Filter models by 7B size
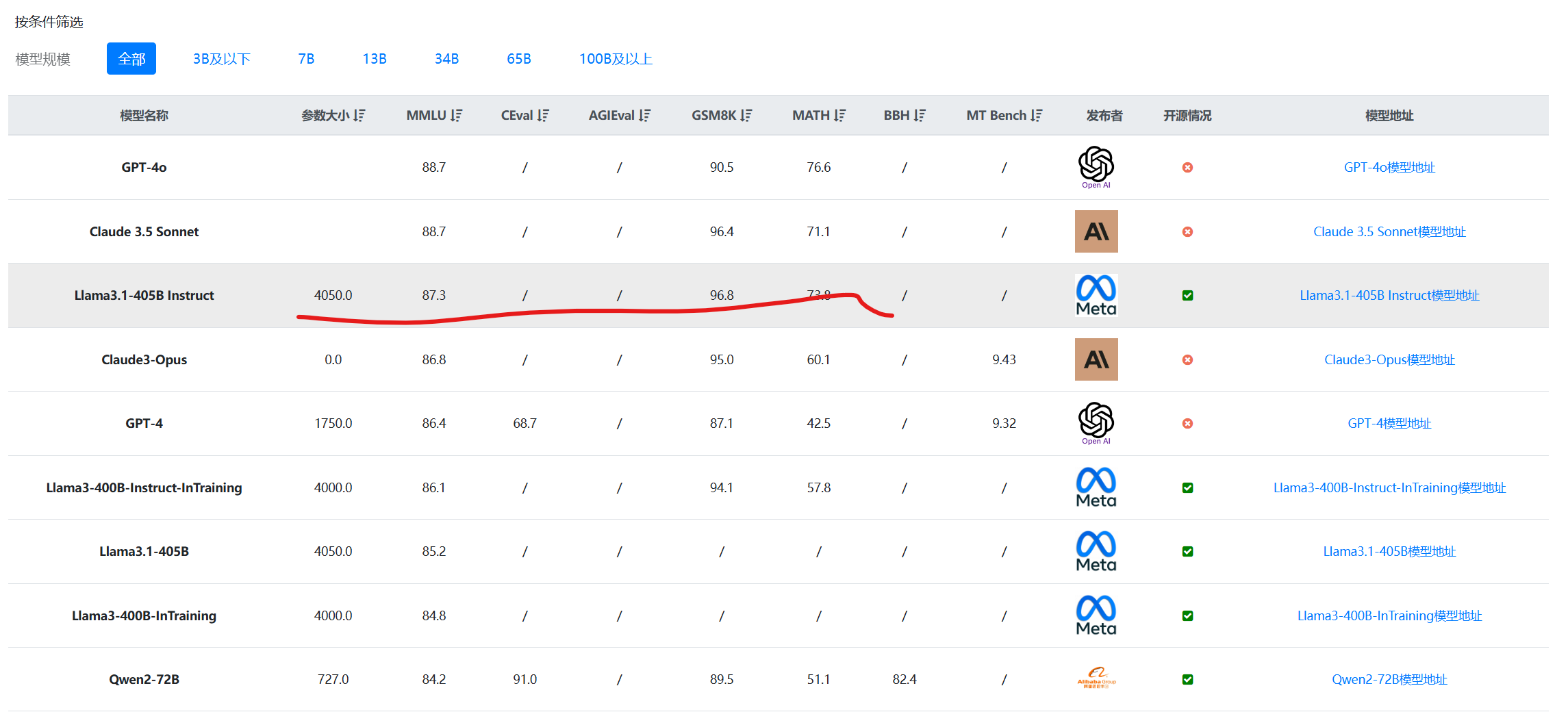 click(x=306, y=59)
